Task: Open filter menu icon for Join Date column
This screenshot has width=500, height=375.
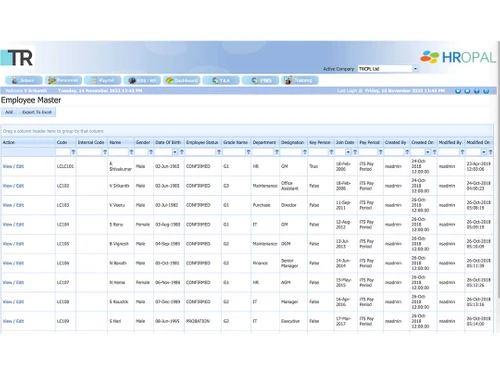Action: (355, 152)
